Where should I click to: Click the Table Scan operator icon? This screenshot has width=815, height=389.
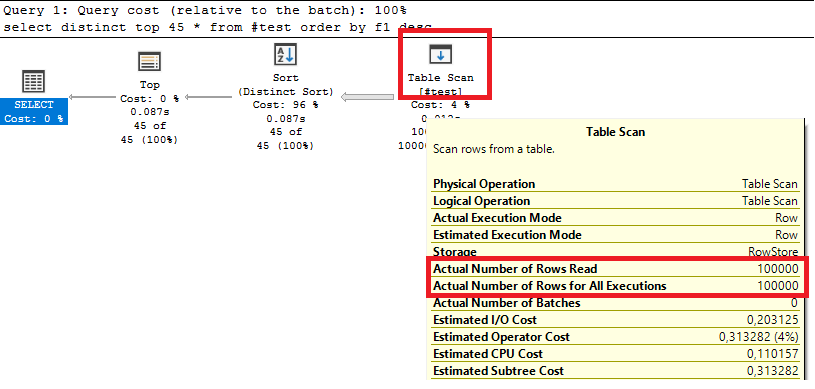[x=440, y=55]
